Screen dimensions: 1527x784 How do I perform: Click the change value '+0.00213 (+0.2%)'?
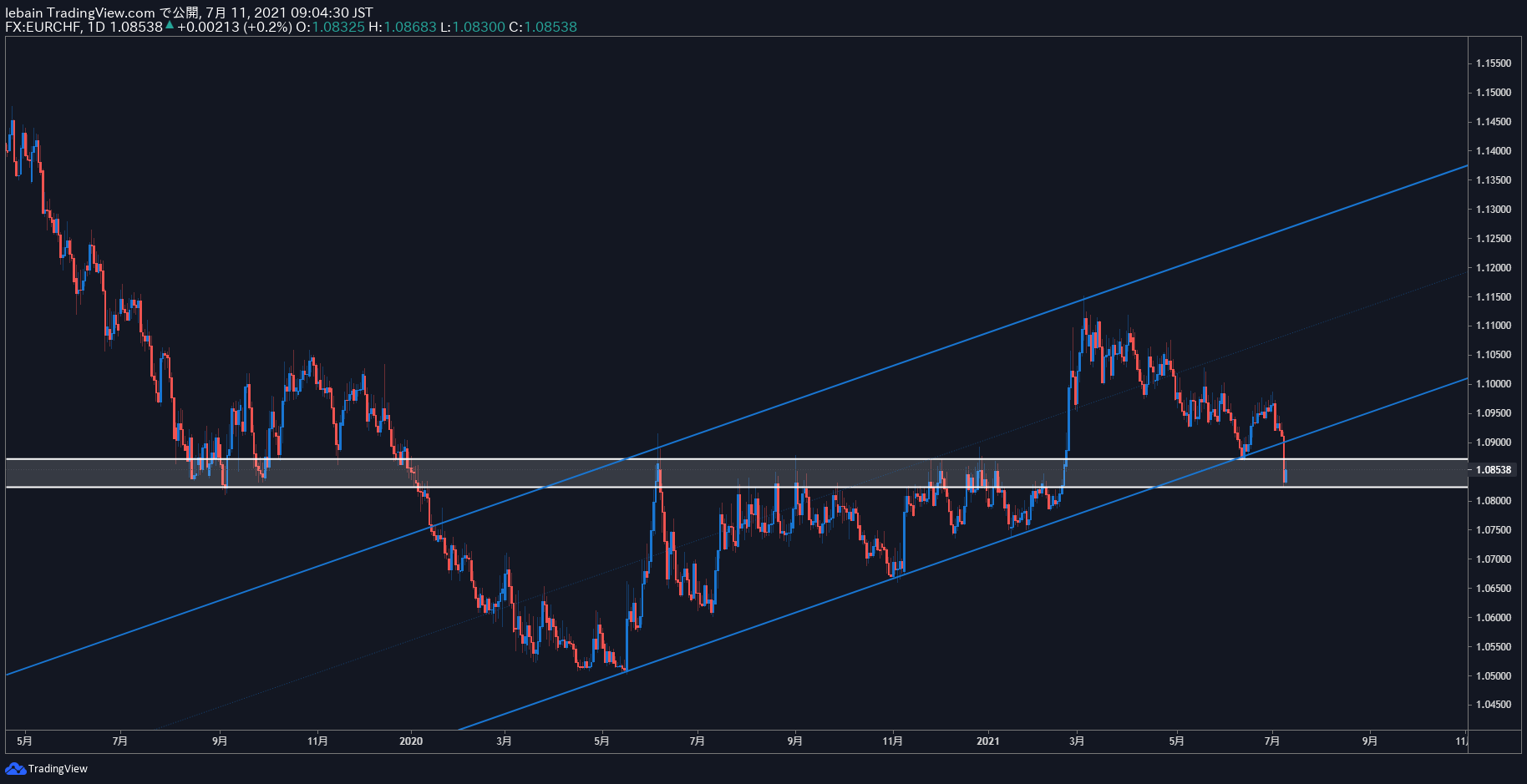click(235, 27)
